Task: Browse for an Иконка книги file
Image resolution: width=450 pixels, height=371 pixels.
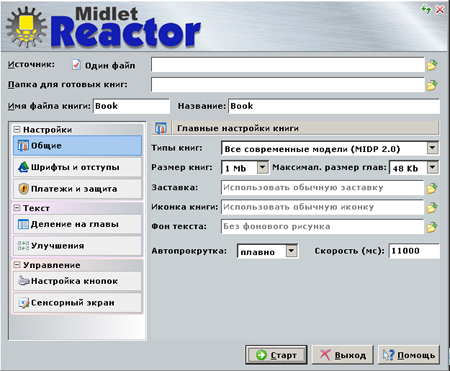Action: click(432, 208)
